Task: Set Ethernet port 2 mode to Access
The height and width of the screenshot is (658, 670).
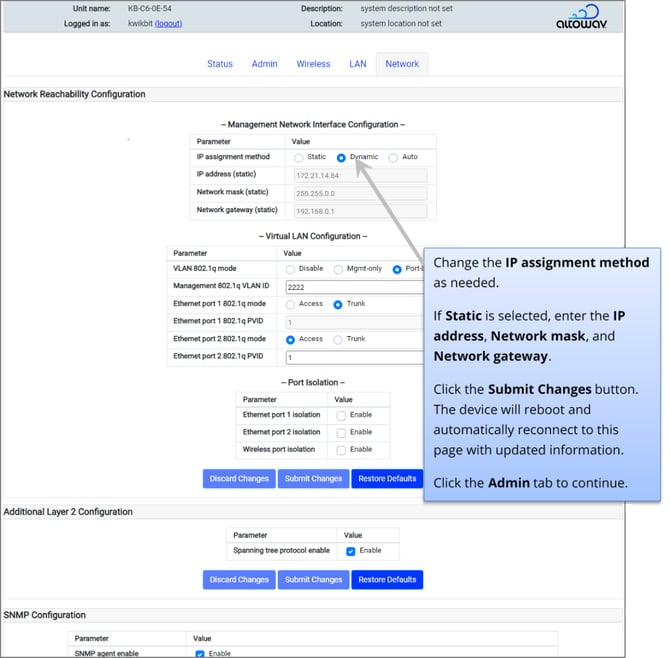Action: click(290, 340)
